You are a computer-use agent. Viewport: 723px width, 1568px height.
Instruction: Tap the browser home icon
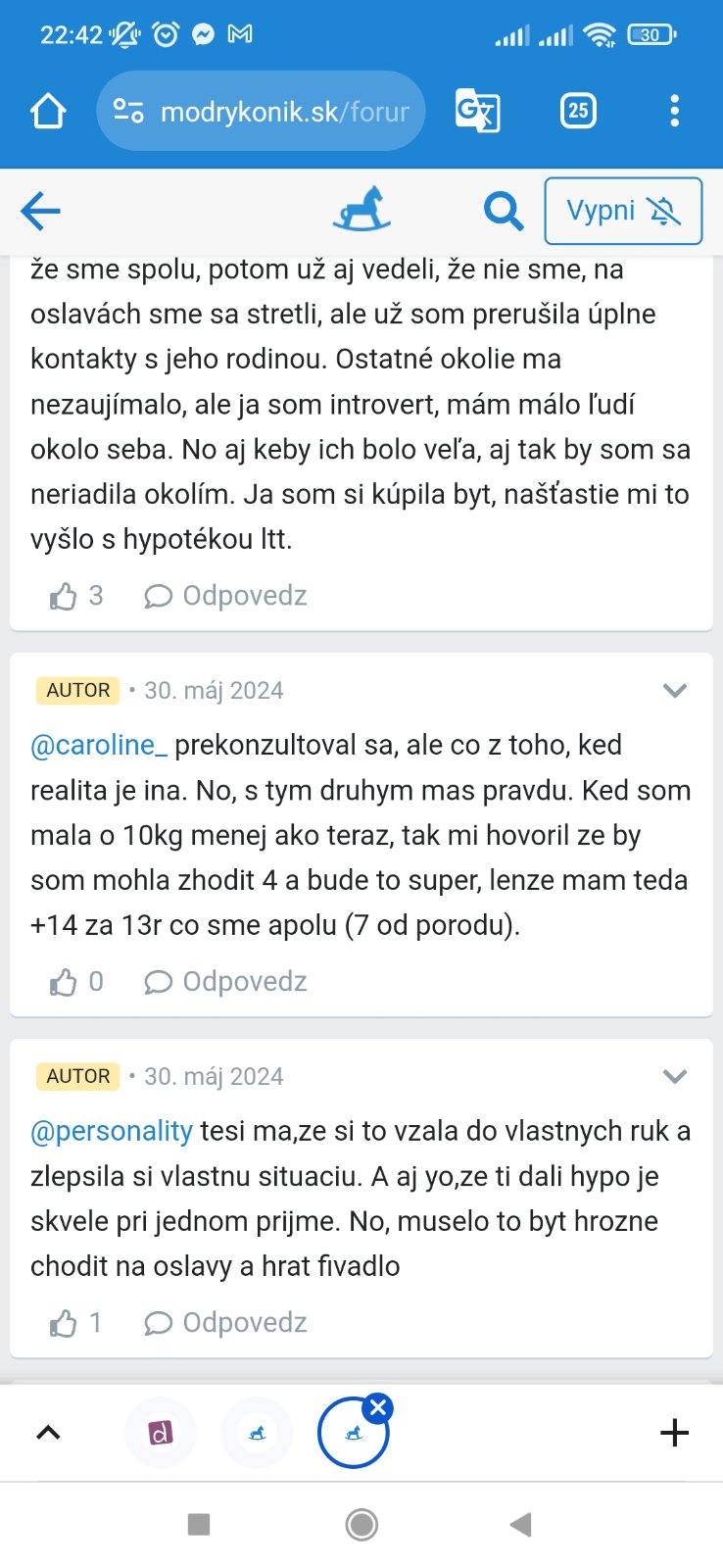[48, 111]
